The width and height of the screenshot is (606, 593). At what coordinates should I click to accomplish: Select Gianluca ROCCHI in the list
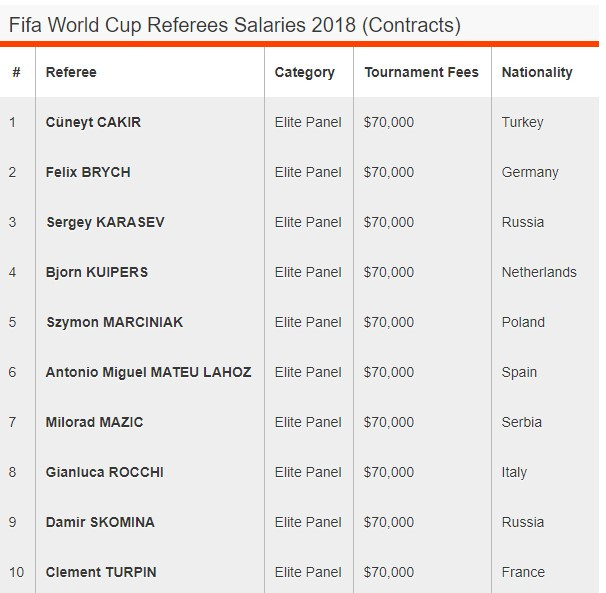[104, 472]
